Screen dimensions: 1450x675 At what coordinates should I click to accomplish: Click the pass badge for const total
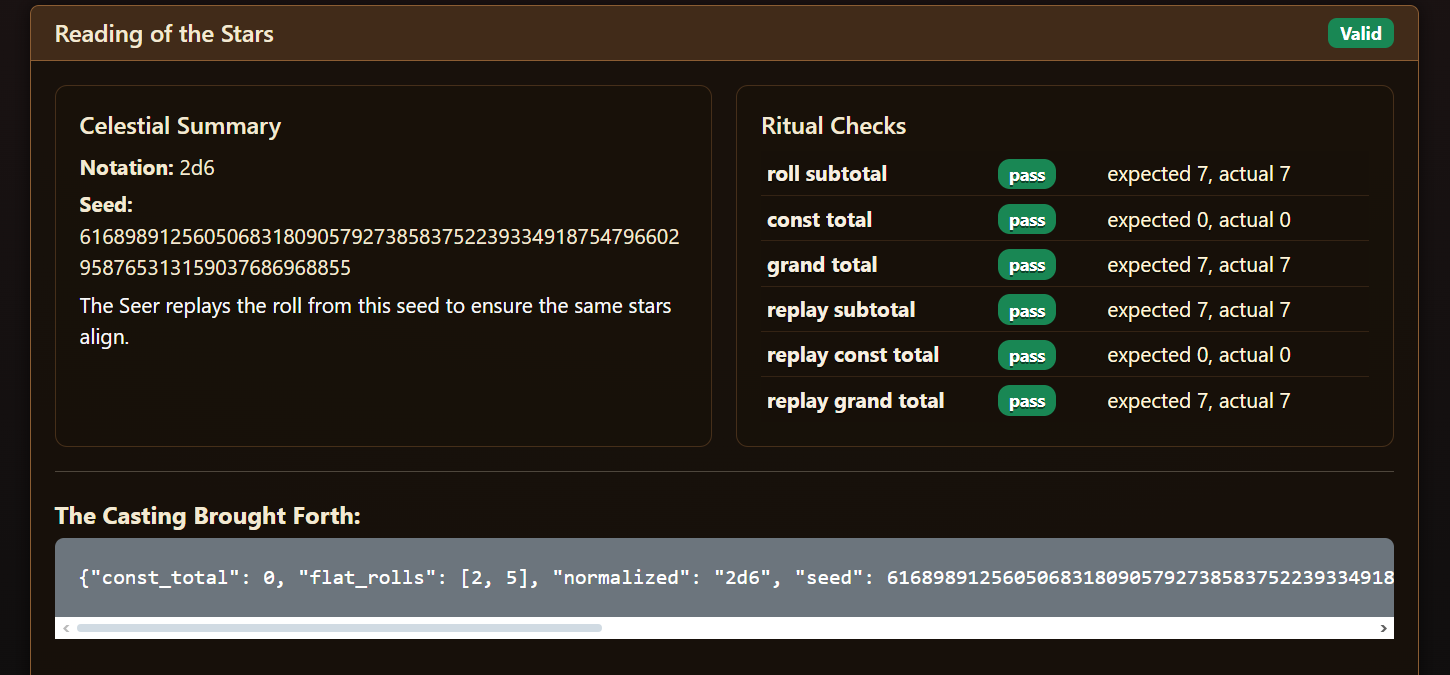1026,220
